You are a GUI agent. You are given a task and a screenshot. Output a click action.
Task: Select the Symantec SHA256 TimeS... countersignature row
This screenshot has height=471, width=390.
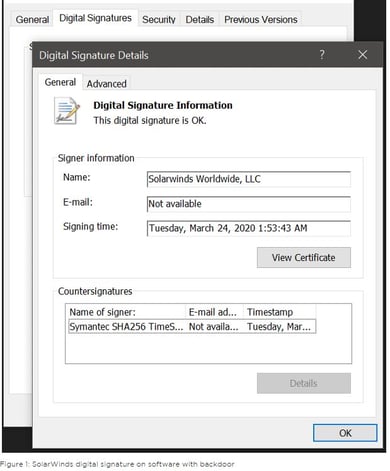[192, 326]
